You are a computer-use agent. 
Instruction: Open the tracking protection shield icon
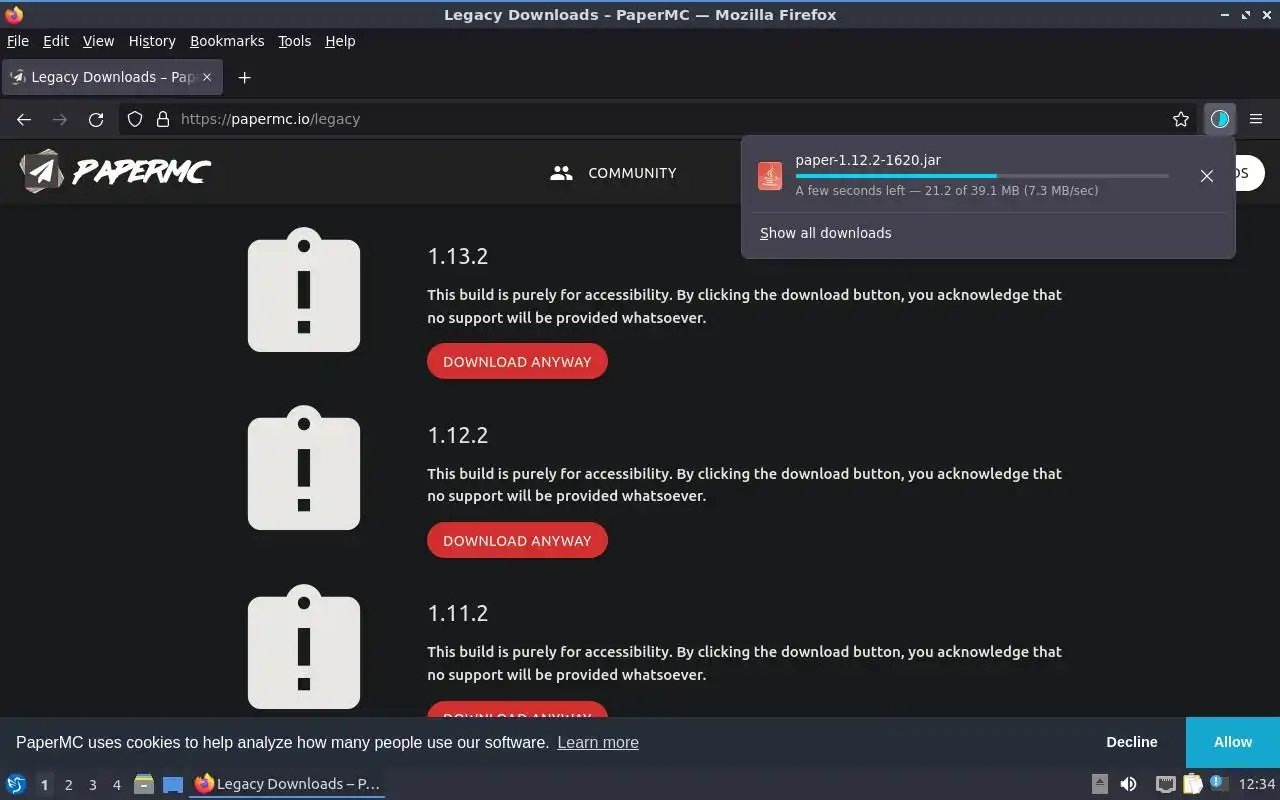coord(135,119)
